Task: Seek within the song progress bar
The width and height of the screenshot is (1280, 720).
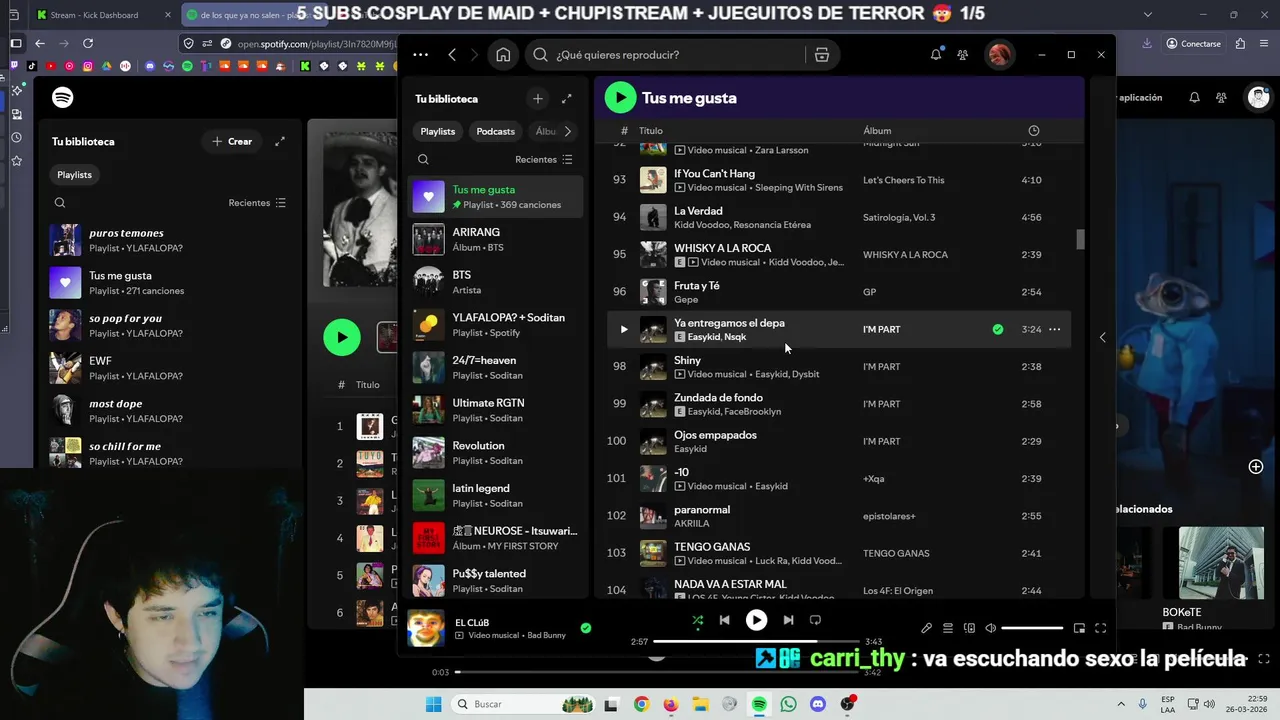Action: tap(756, 642)
